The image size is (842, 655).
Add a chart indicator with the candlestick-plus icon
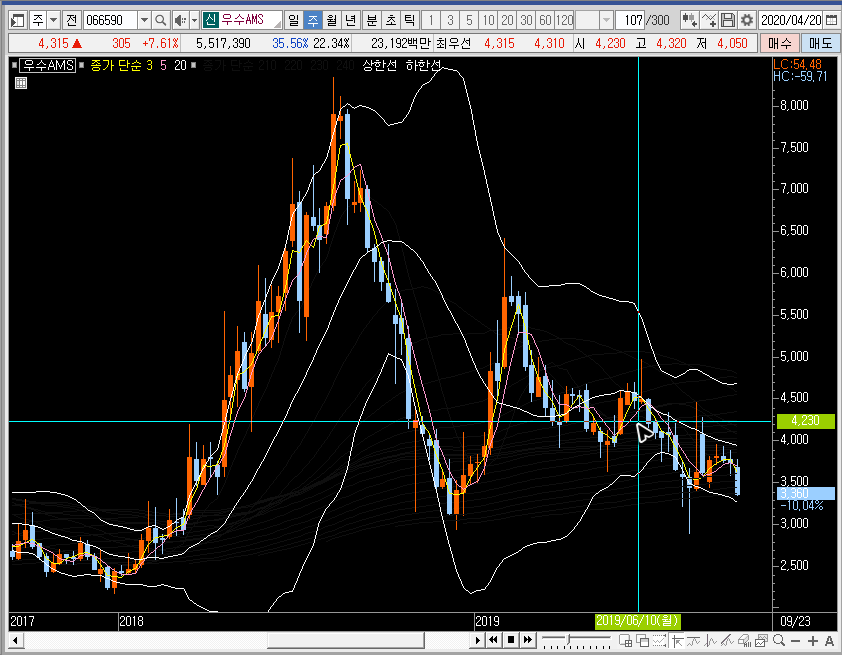point(689,20)
